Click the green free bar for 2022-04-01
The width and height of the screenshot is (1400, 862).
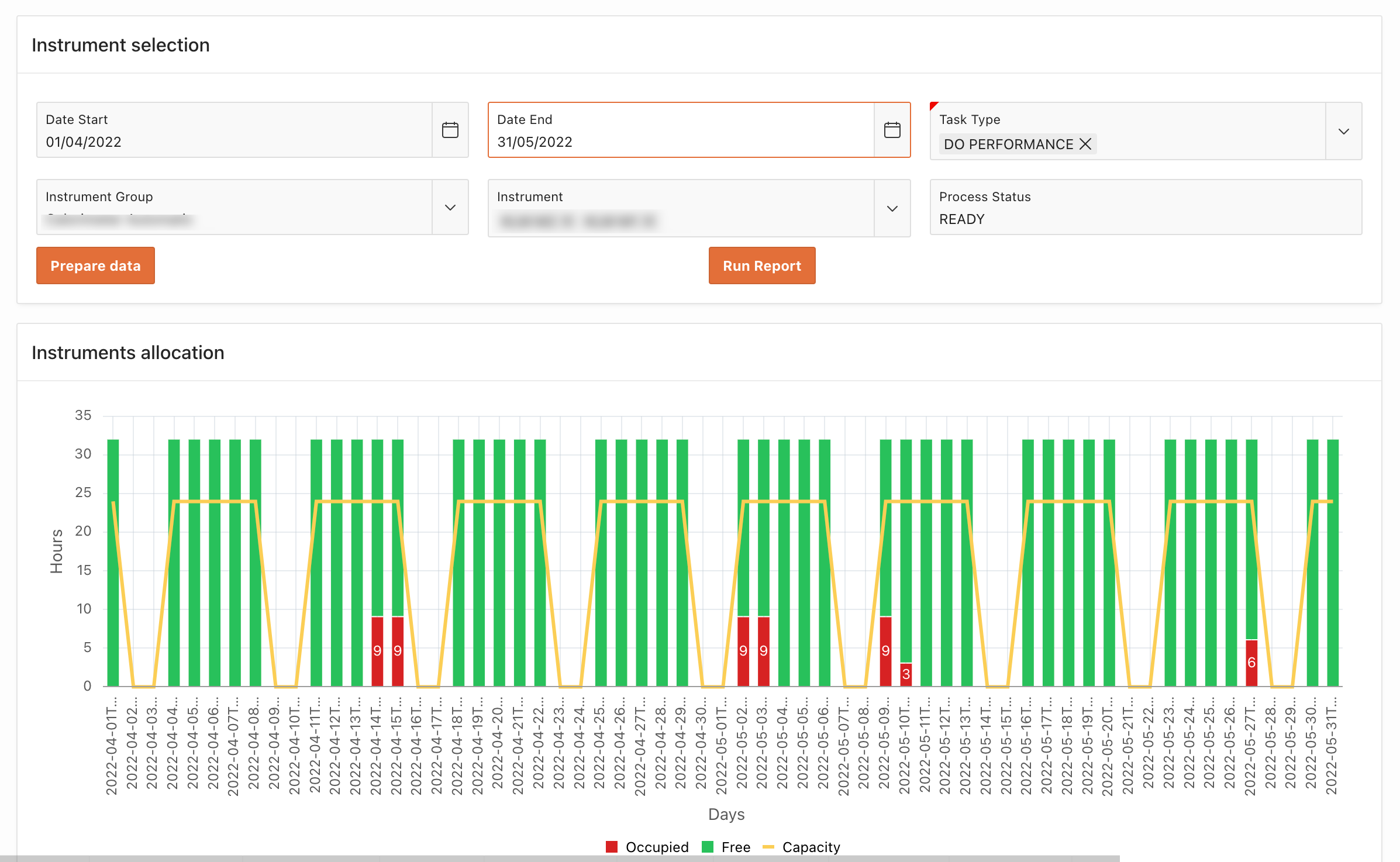coord(113,563)
